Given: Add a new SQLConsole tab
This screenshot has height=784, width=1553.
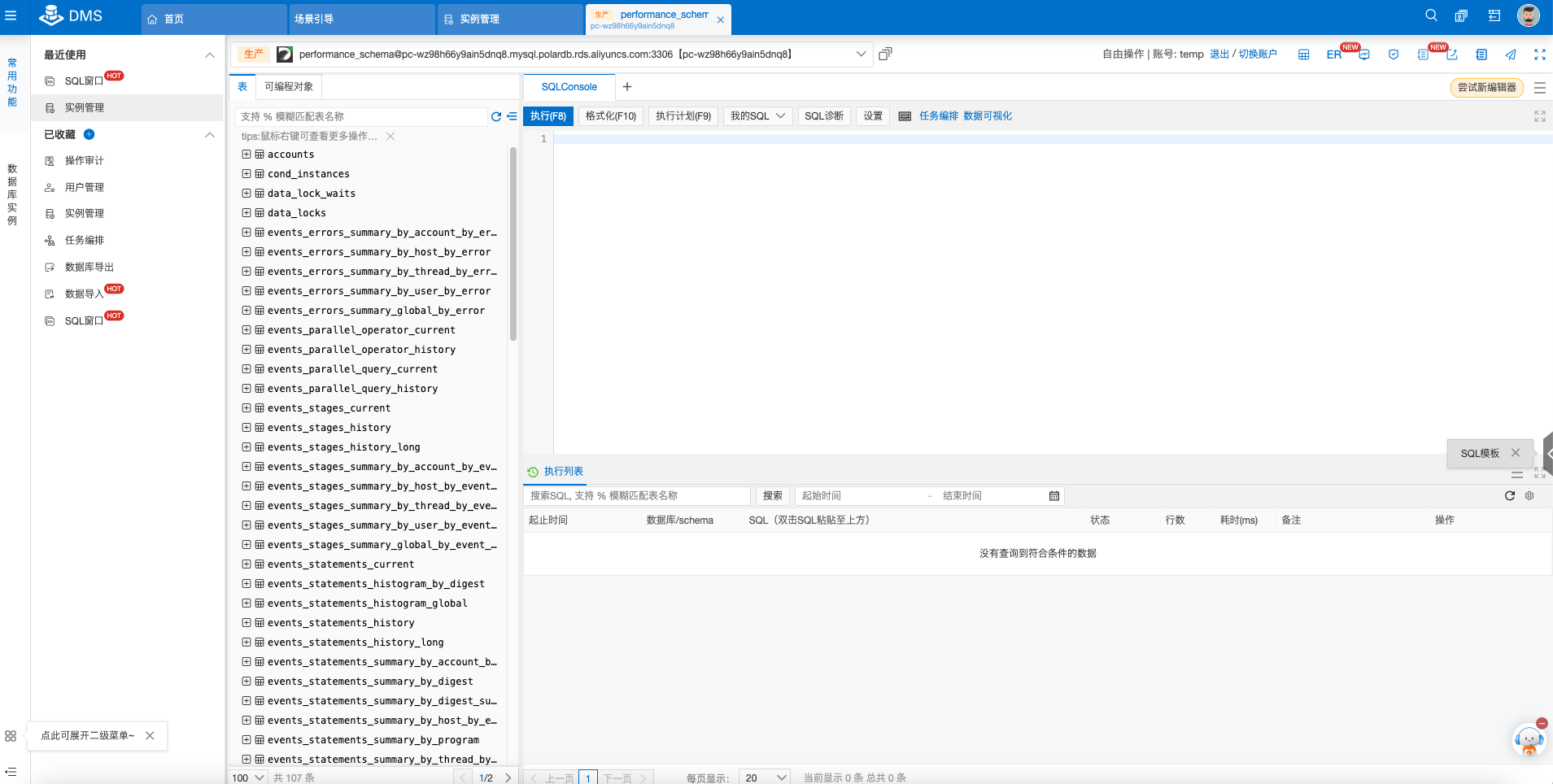Looking at the screenshot, I should (x=627, y=87).
